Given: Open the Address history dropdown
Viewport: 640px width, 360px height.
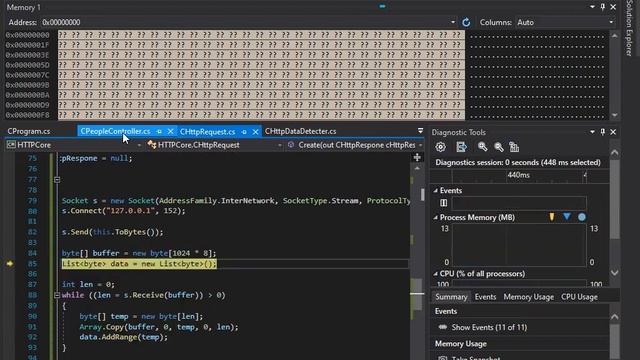Looking at the screenshot, I should pyautogui.click(x=453, y=22).
